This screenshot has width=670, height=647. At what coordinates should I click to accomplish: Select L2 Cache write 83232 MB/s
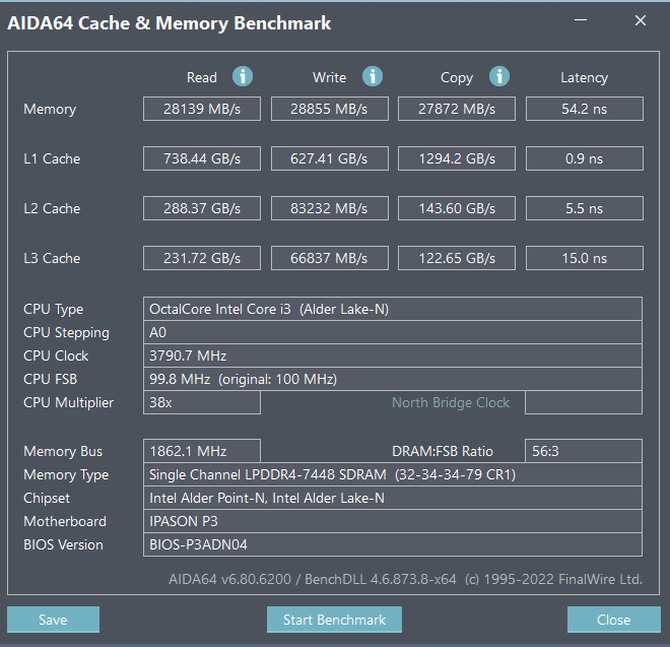pos(329,208)
